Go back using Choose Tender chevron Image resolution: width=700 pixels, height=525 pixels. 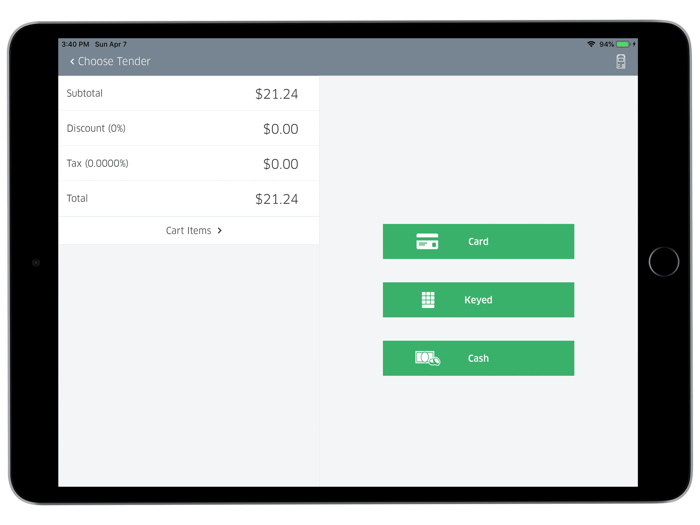pyautogui.click(x=72, y=62)
